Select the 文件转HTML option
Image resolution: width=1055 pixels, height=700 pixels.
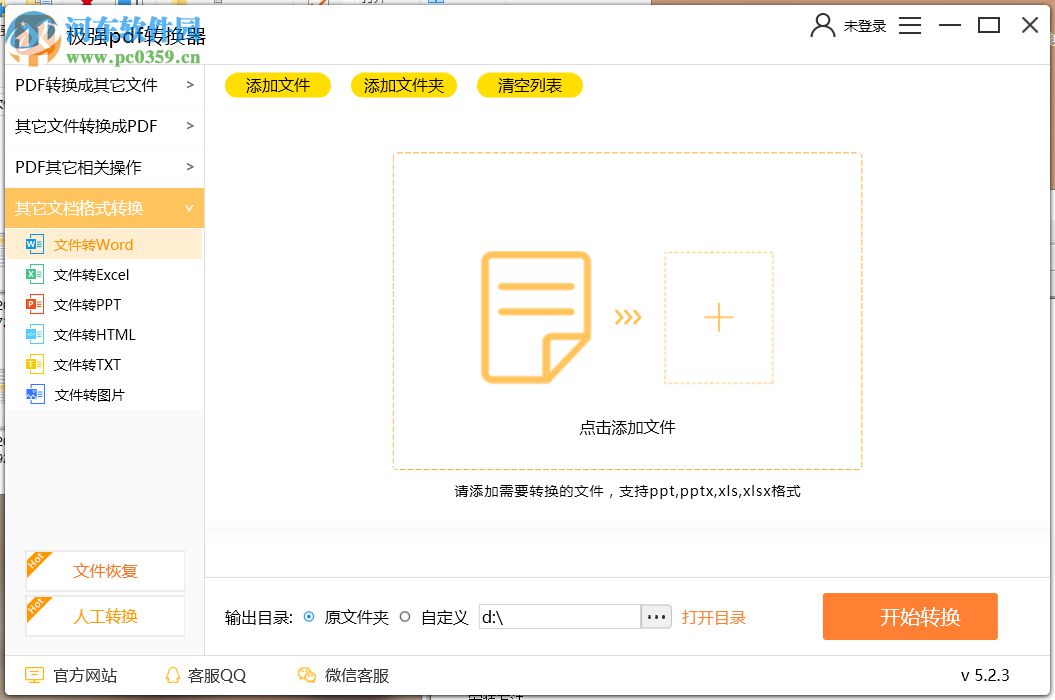(93, 334)
